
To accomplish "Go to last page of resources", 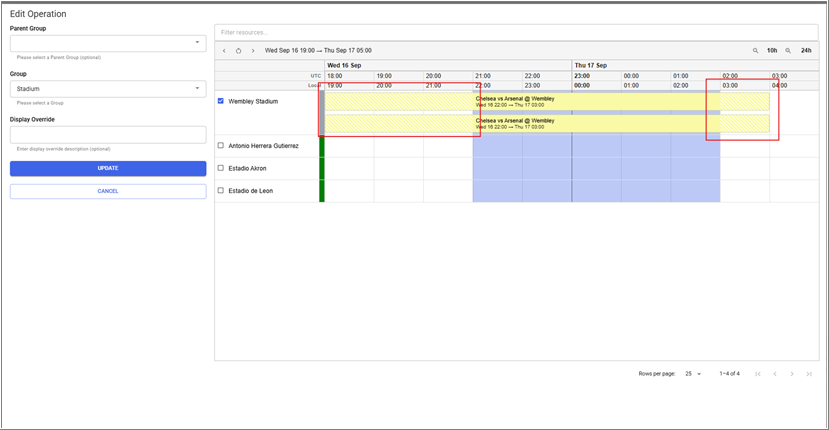I will (808, 374).
